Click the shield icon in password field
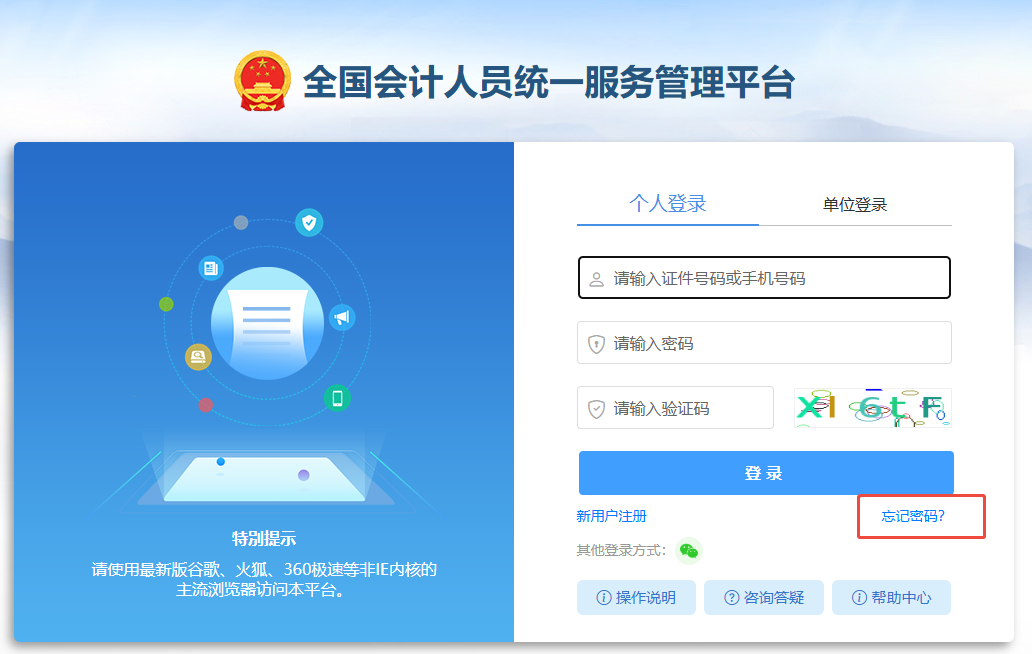1032x654 pixels. 596,343
